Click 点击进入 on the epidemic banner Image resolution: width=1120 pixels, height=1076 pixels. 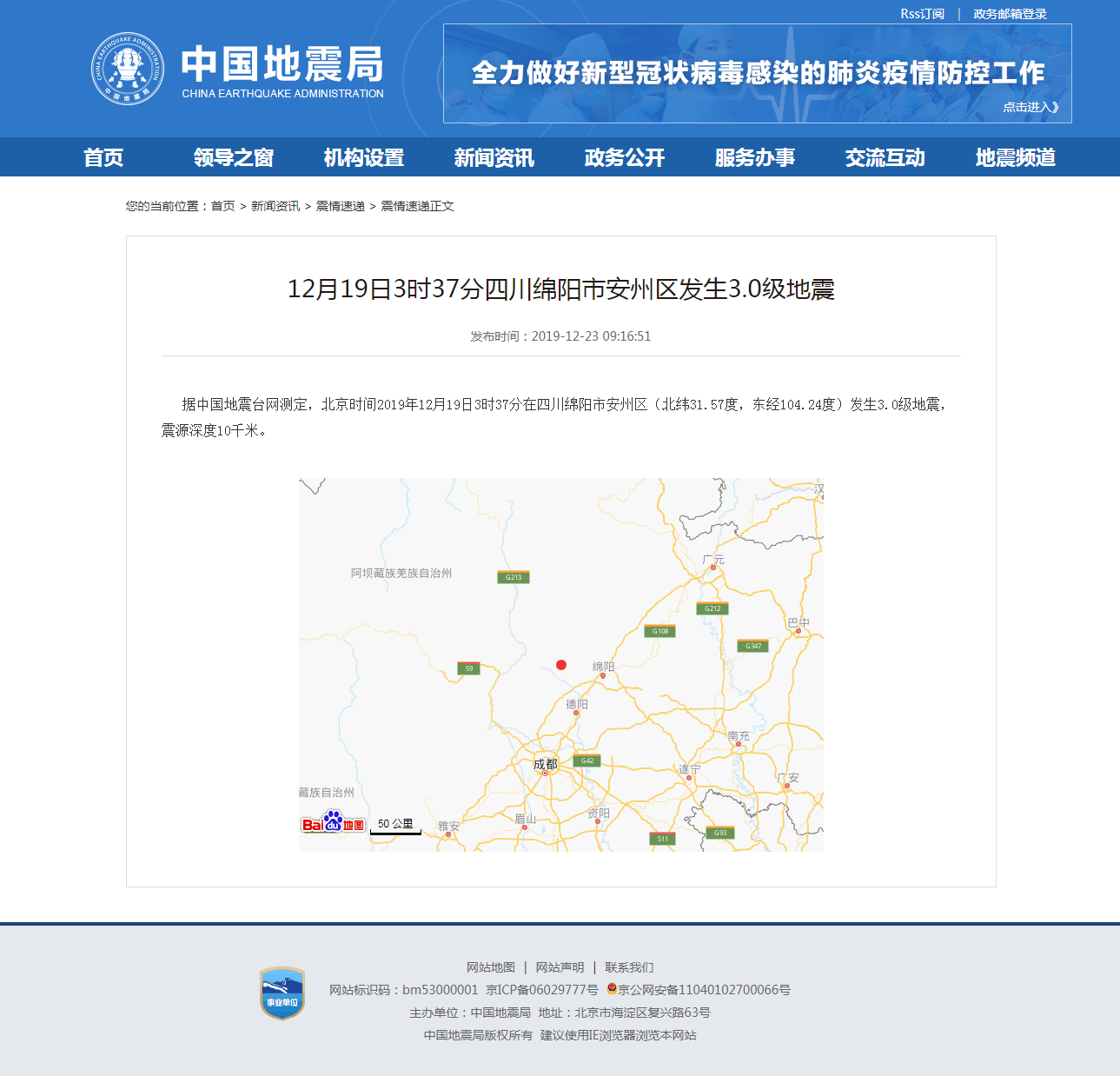pos(1030,106)
